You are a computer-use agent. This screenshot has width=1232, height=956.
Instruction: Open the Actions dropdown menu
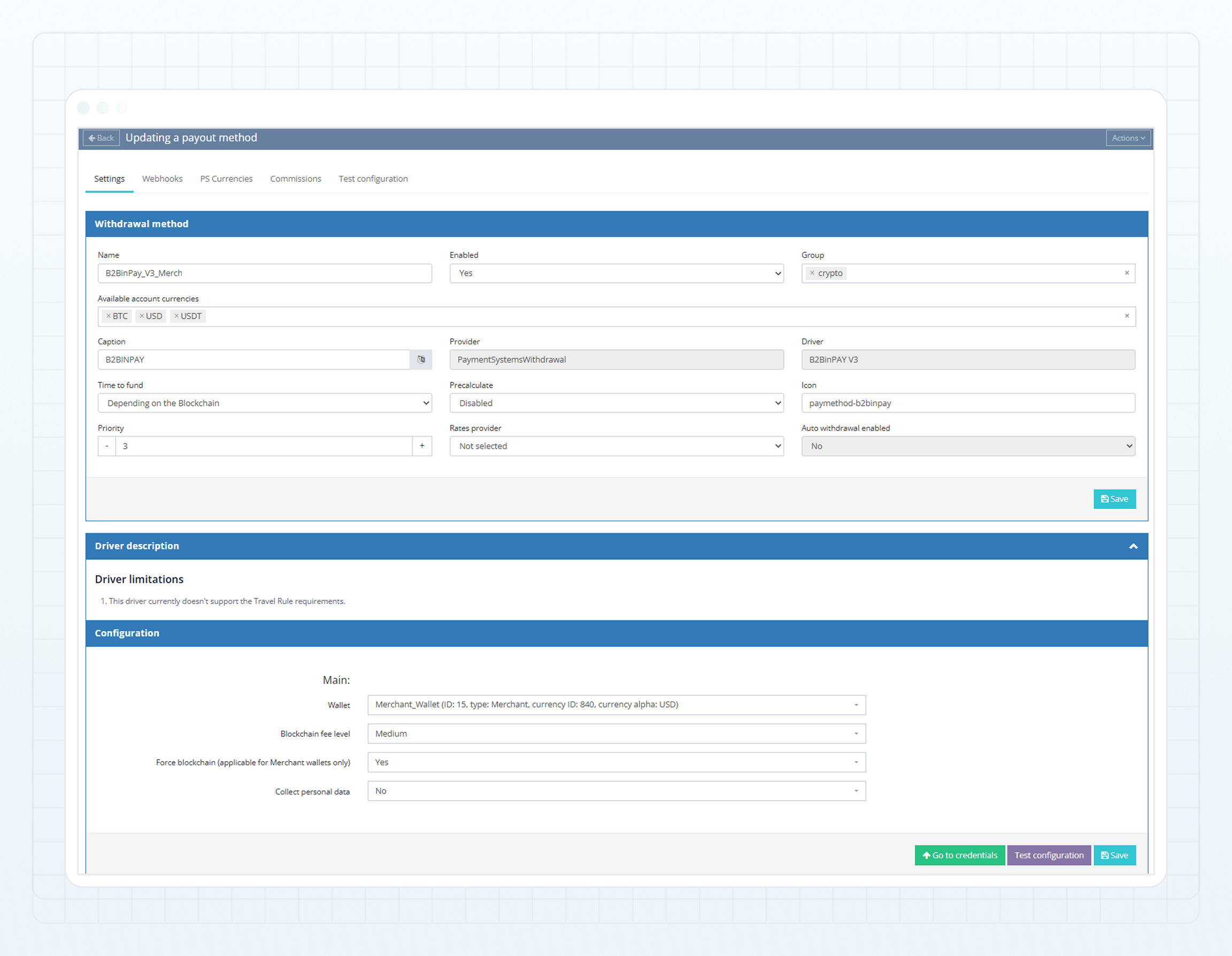point(1128,138)
